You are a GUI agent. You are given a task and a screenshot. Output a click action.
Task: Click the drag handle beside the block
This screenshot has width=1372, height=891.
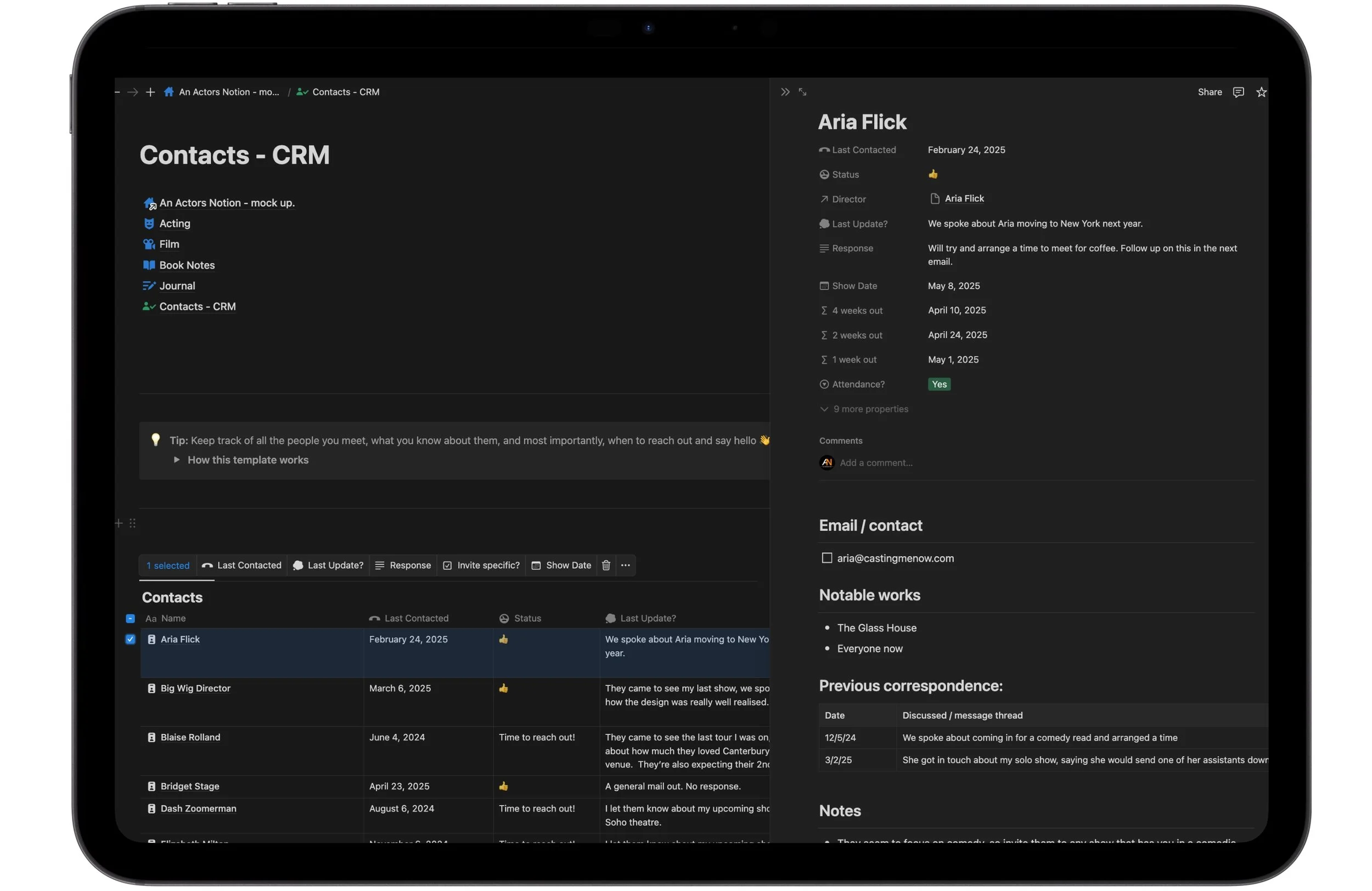tap(133, 523)
